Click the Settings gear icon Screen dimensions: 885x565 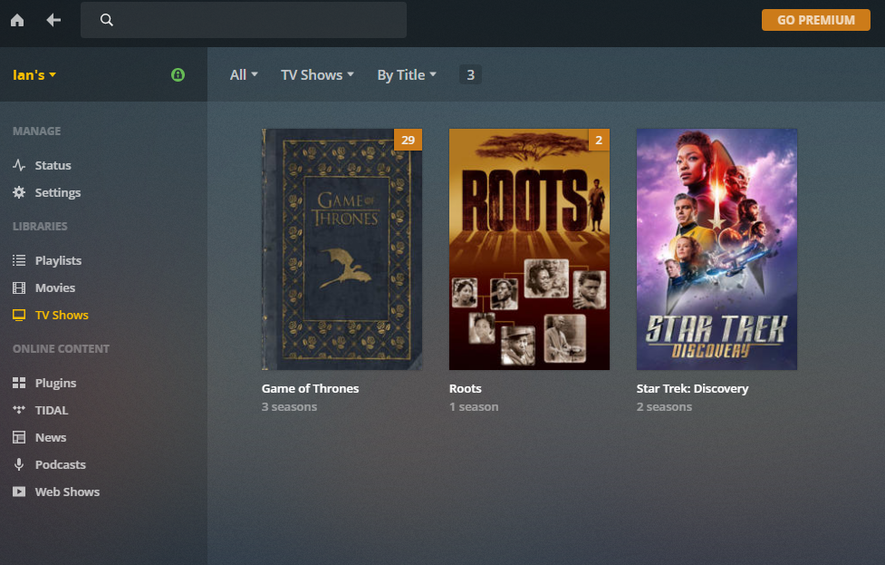pyautogui.click(x=19, y=192)
